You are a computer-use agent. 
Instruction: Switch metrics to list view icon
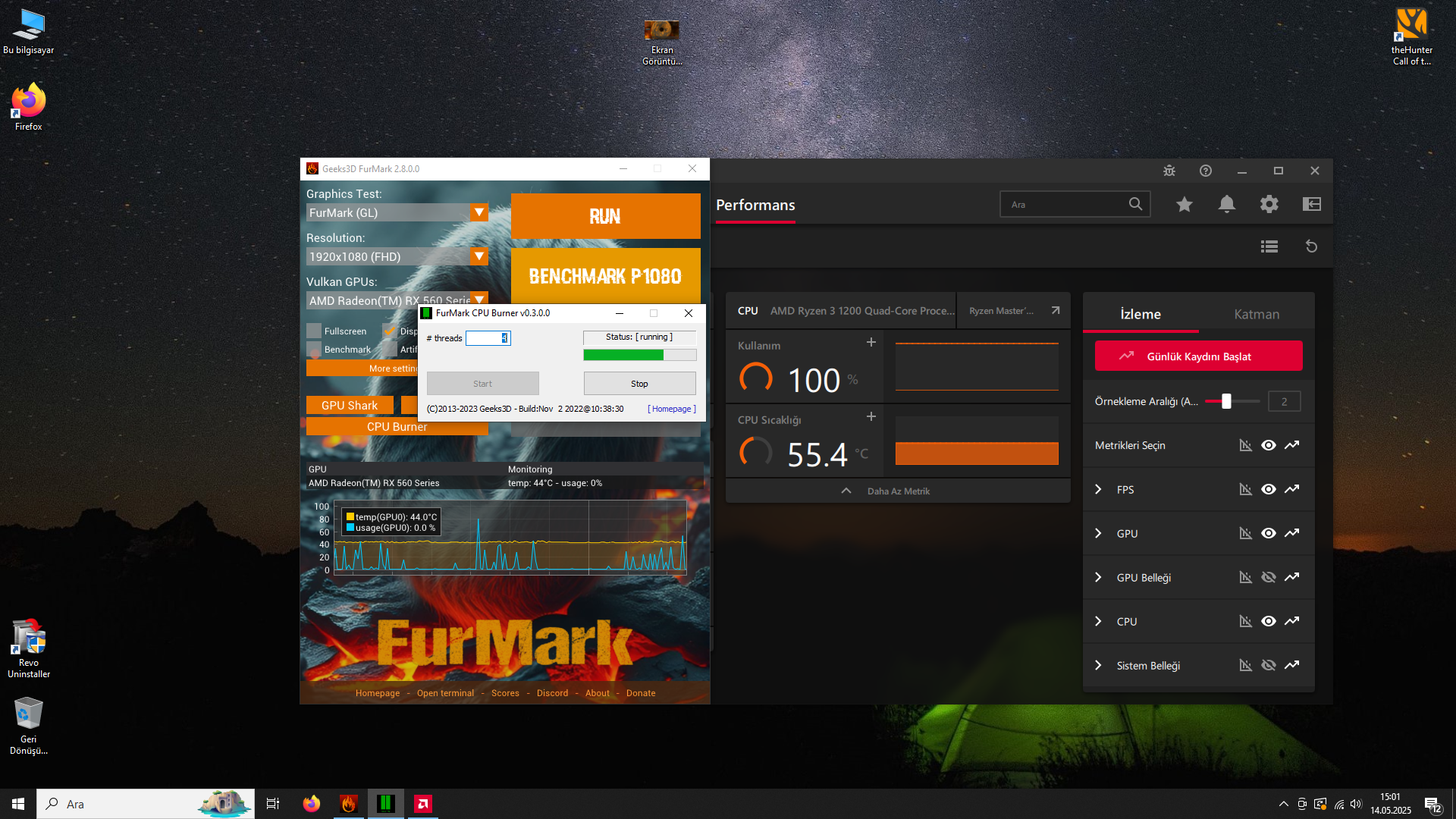[x=1269, y=246]
